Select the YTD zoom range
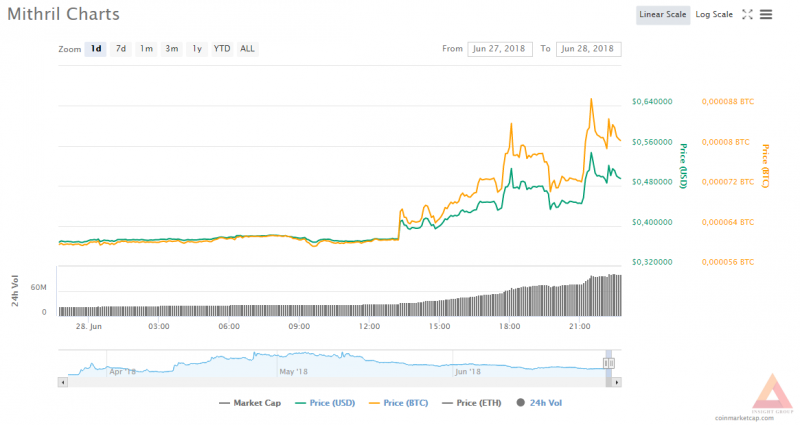 [222, 49]
